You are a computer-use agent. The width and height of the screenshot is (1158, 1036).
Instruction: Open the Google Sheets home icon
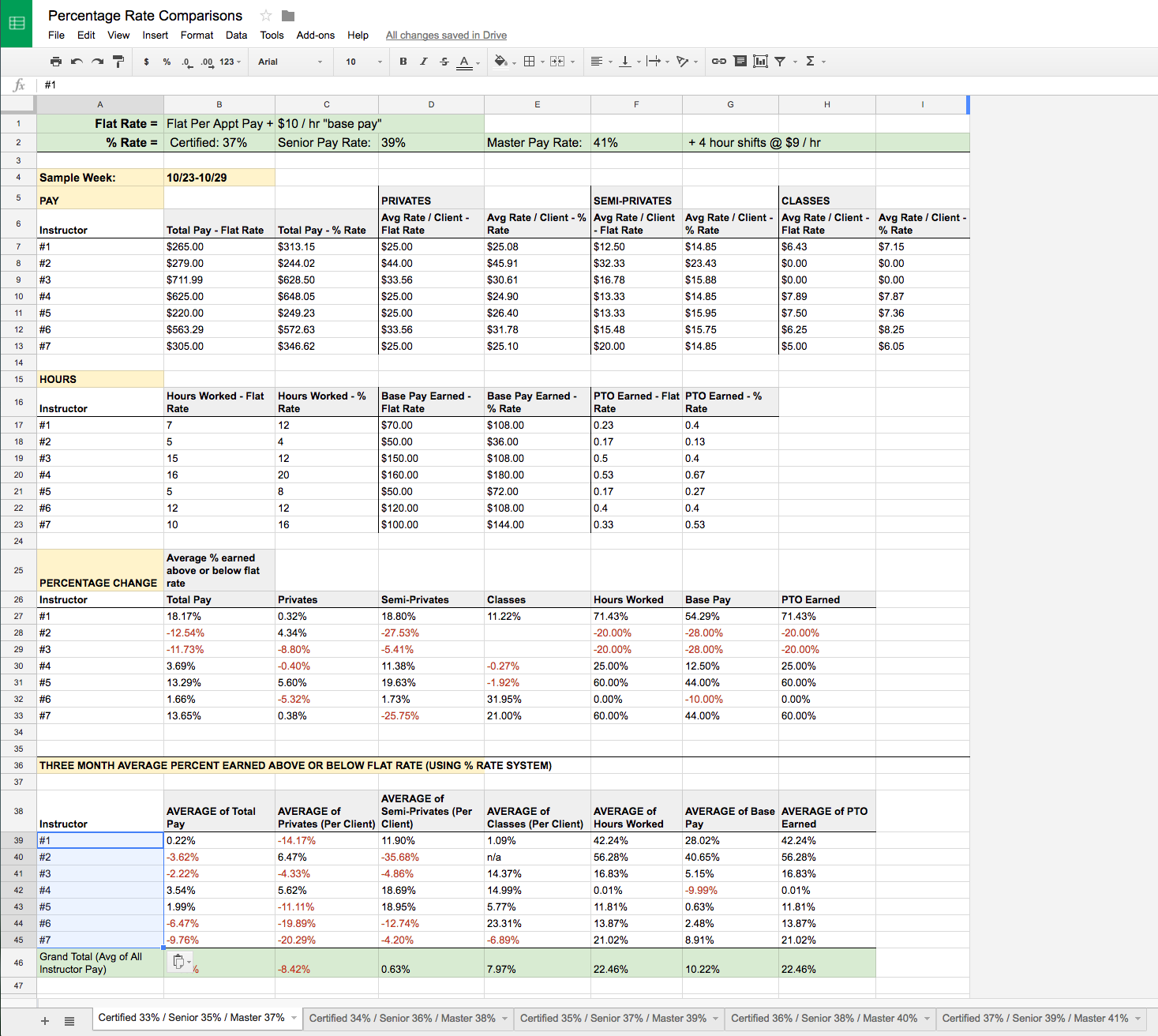[x=17, y=24]
